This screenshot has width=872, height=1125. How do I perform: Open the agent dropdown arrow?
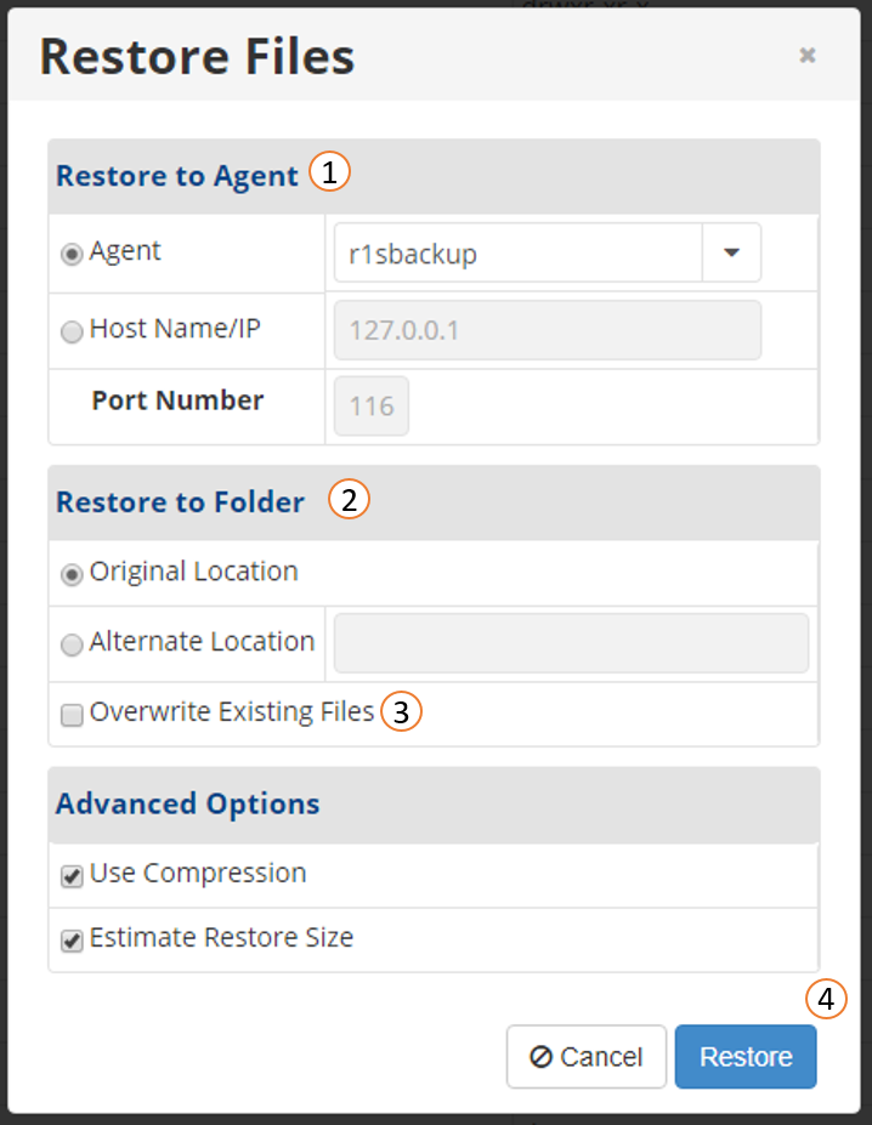tap(731, 253)
